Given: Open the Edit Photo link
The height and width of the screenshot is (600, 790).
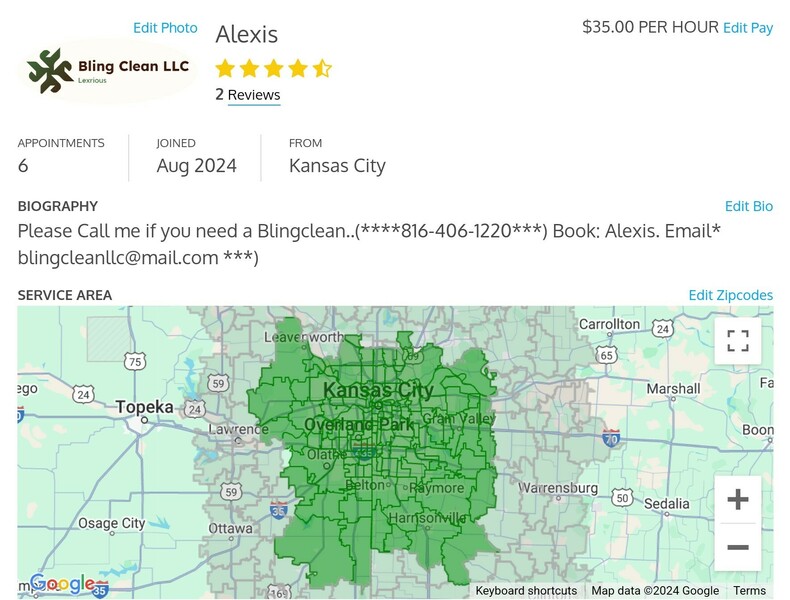Looking at the screenshot, I should [165, 28].
